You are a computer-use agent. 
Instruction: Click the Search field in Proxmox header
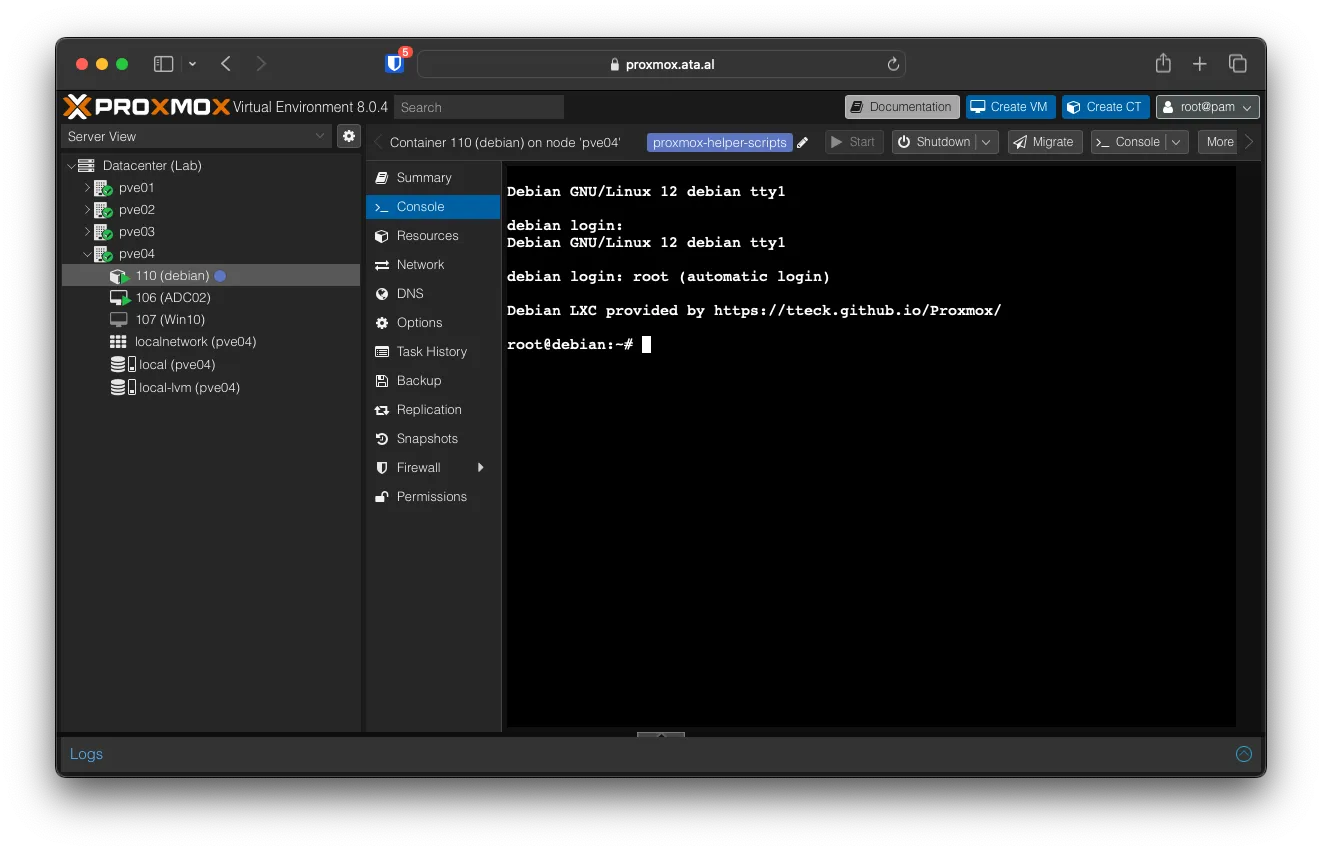(x=479, y=107)
